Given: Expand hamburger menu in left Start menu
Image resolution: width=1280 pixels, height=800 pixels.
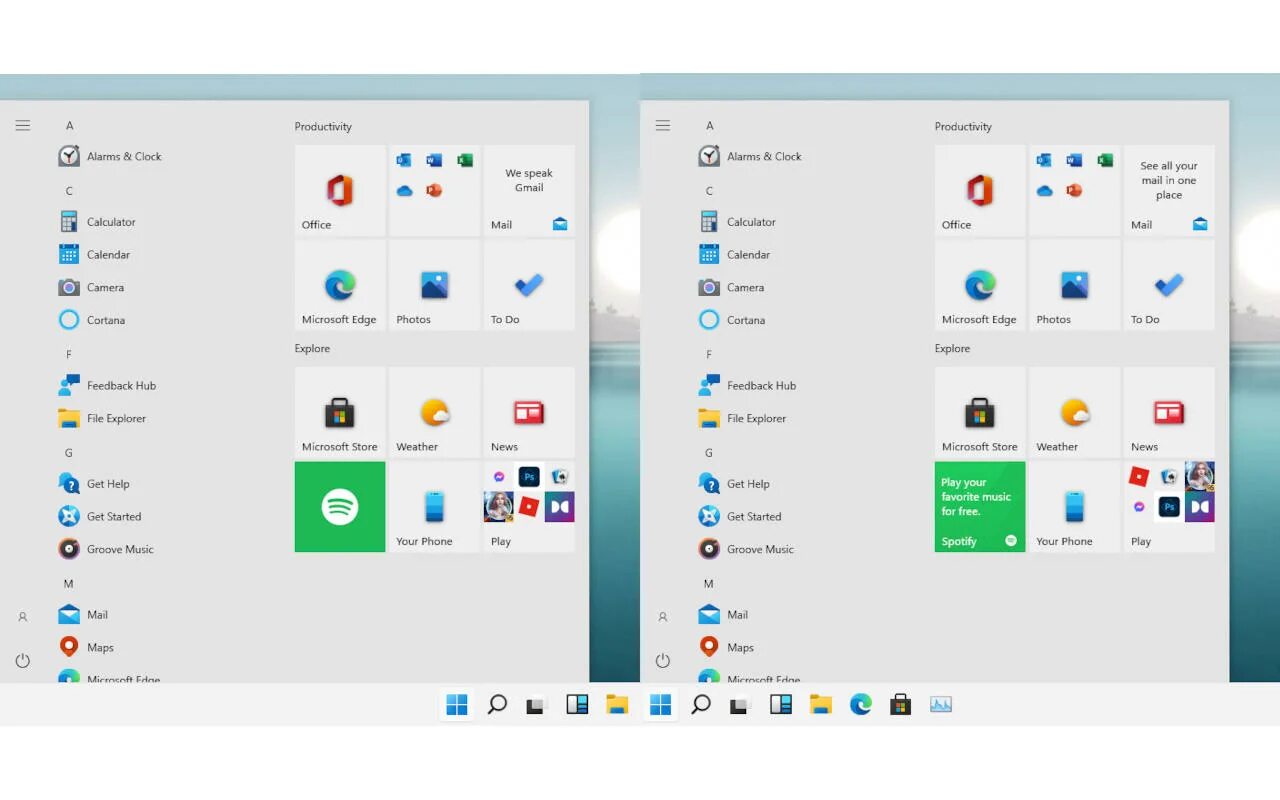Looking at the screenshot, I should coord(23,125).
